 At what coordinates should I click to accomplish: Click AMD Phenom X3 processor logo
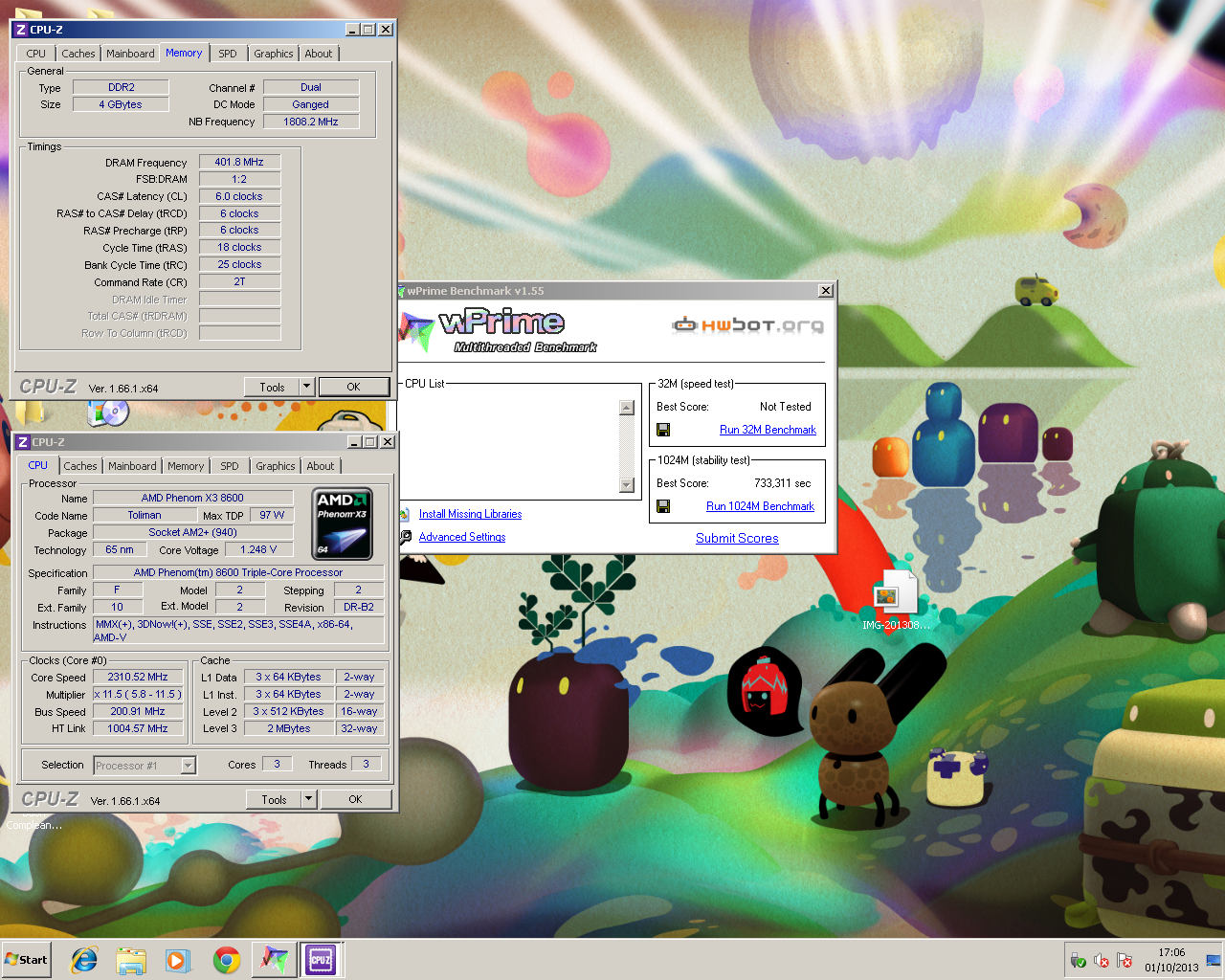(343, 523)
